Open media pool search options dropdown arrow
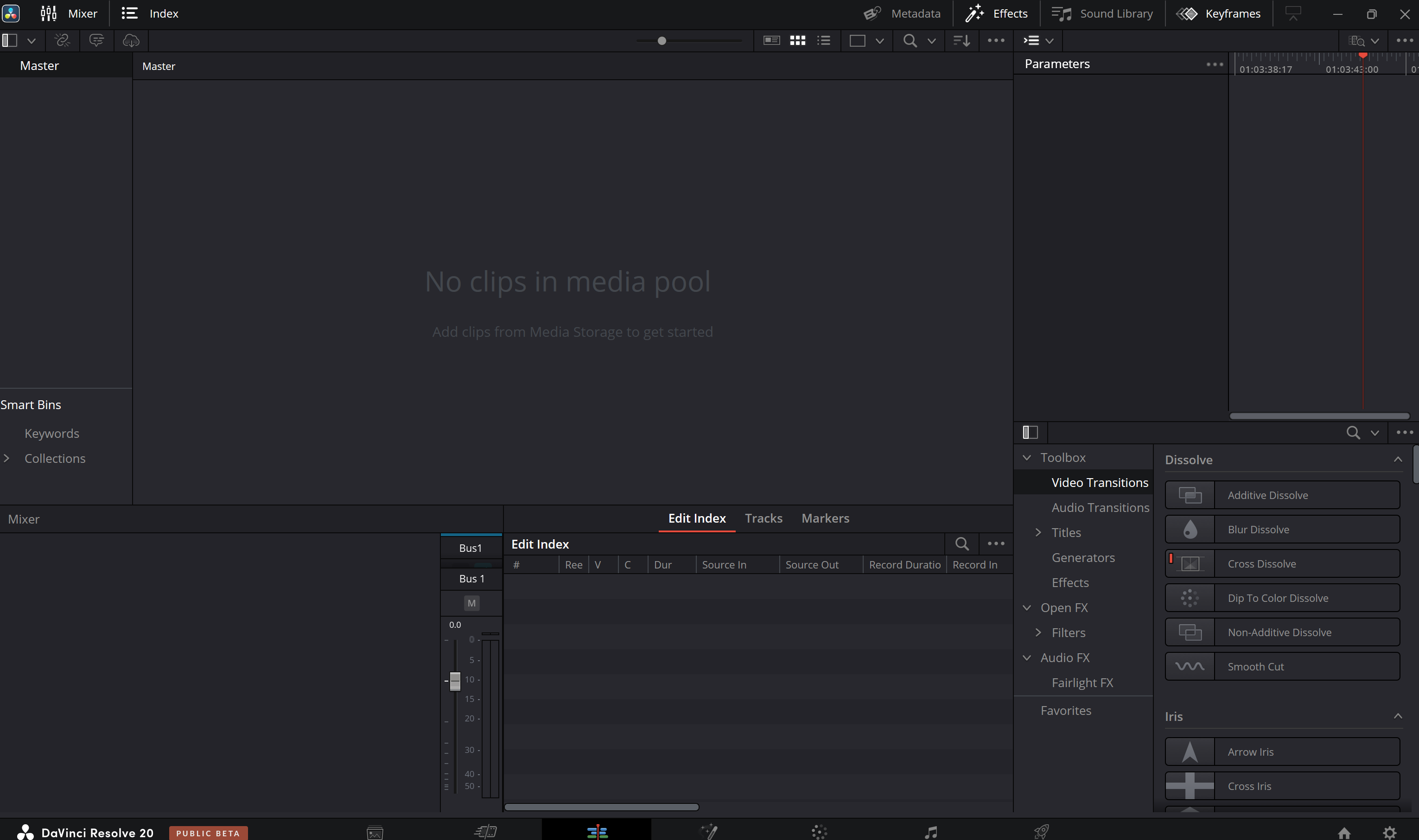The height and width of the screenshot is (840, 1419). tap(931, 41)
